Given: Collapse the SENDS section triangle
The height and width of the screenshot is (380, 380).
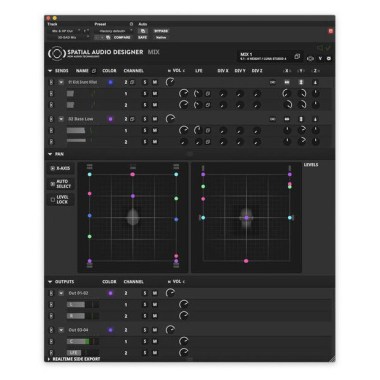Looking at the screenshot, I should [x=50, y=71].
